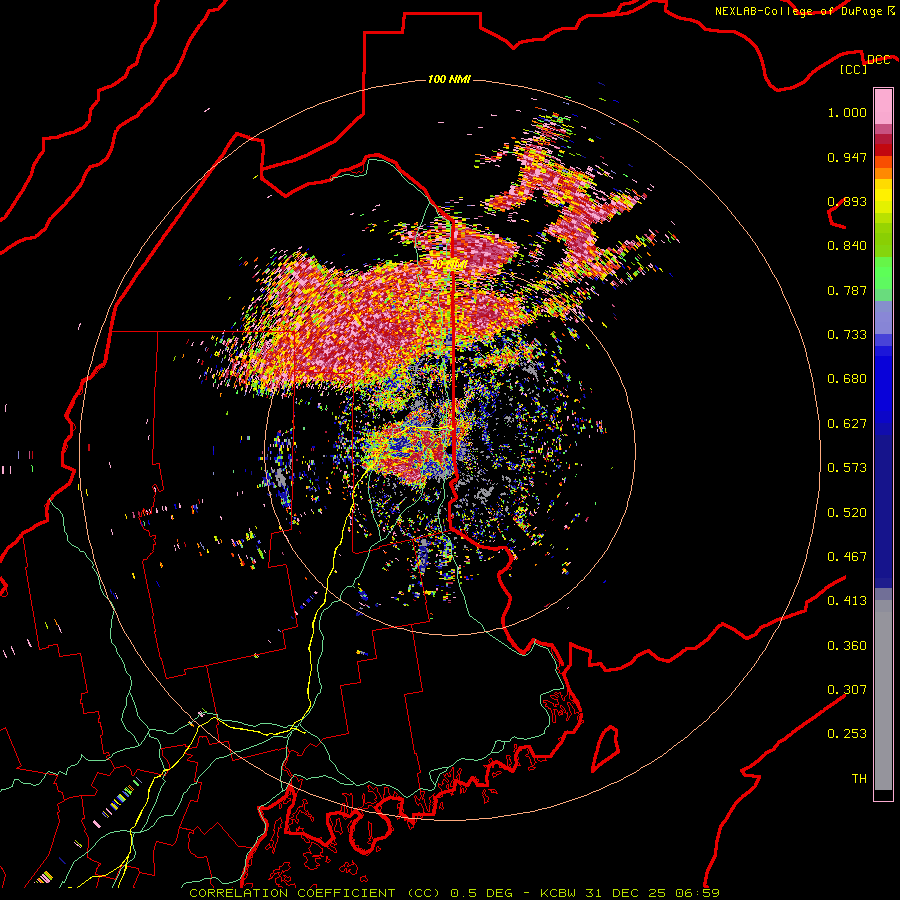Click the 100 NMI range ring label
The width and height of the screenshot is (900, 900).
pos(449,79)
